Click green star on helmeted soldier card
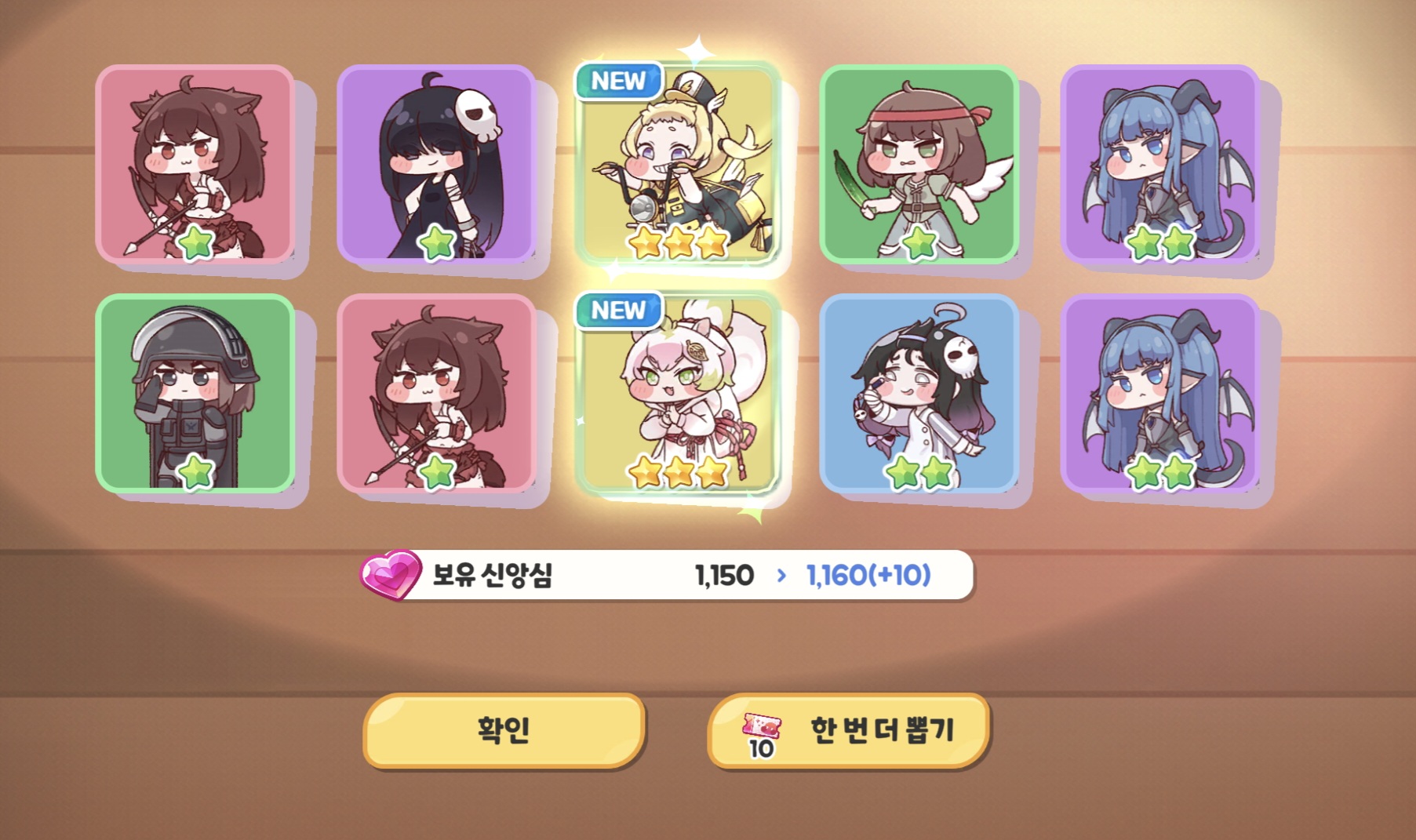This screenshot has height=840, width=1416. click(x=195, y=472)
